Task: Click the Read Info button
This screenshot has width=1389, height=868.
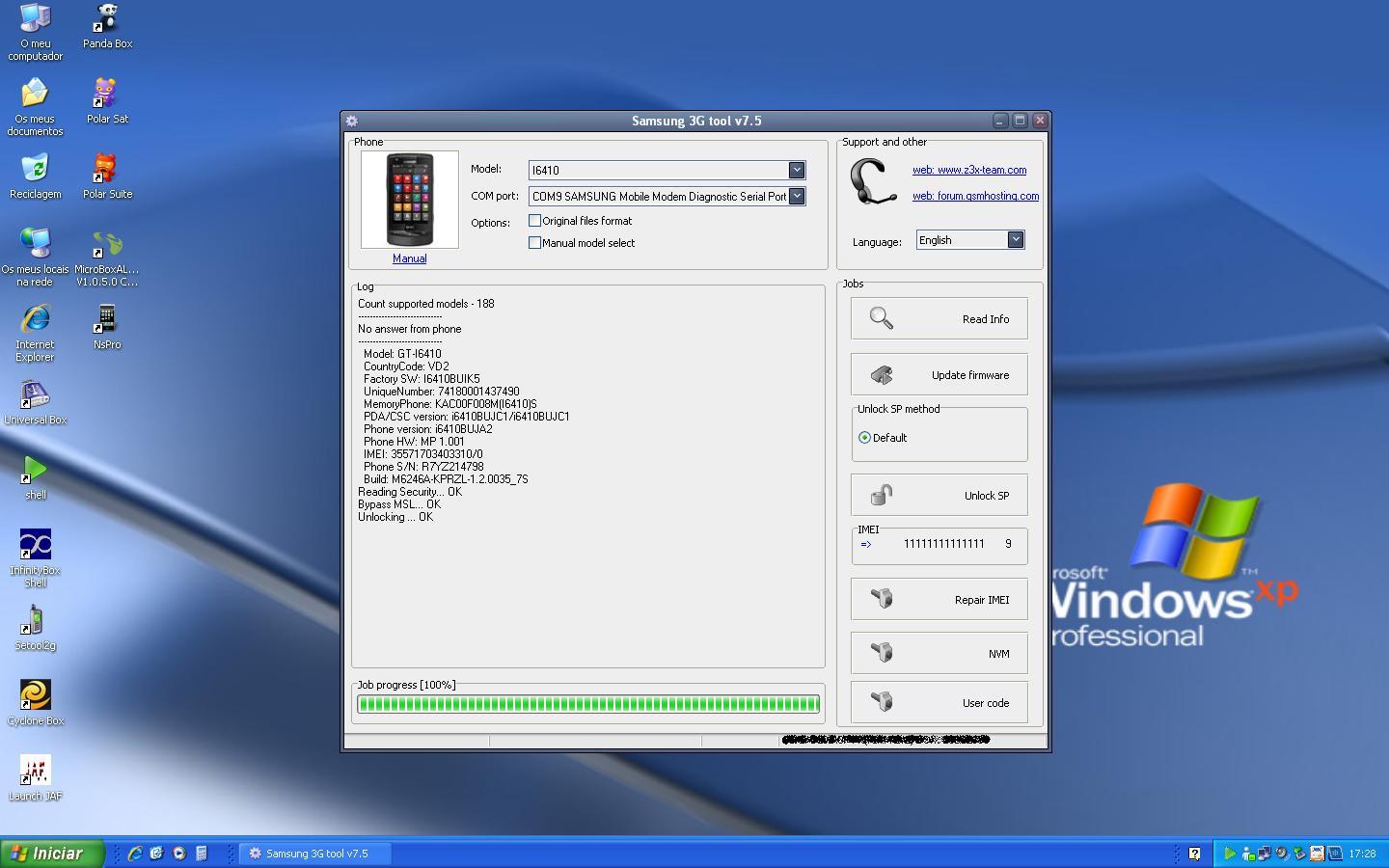Action: [x=940, y=318]
